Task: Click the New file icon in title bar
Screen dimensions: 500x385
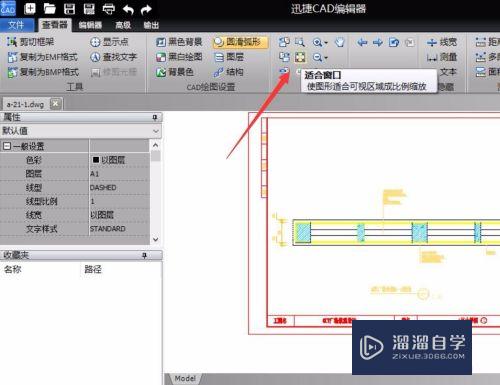Action: [30, 9]
